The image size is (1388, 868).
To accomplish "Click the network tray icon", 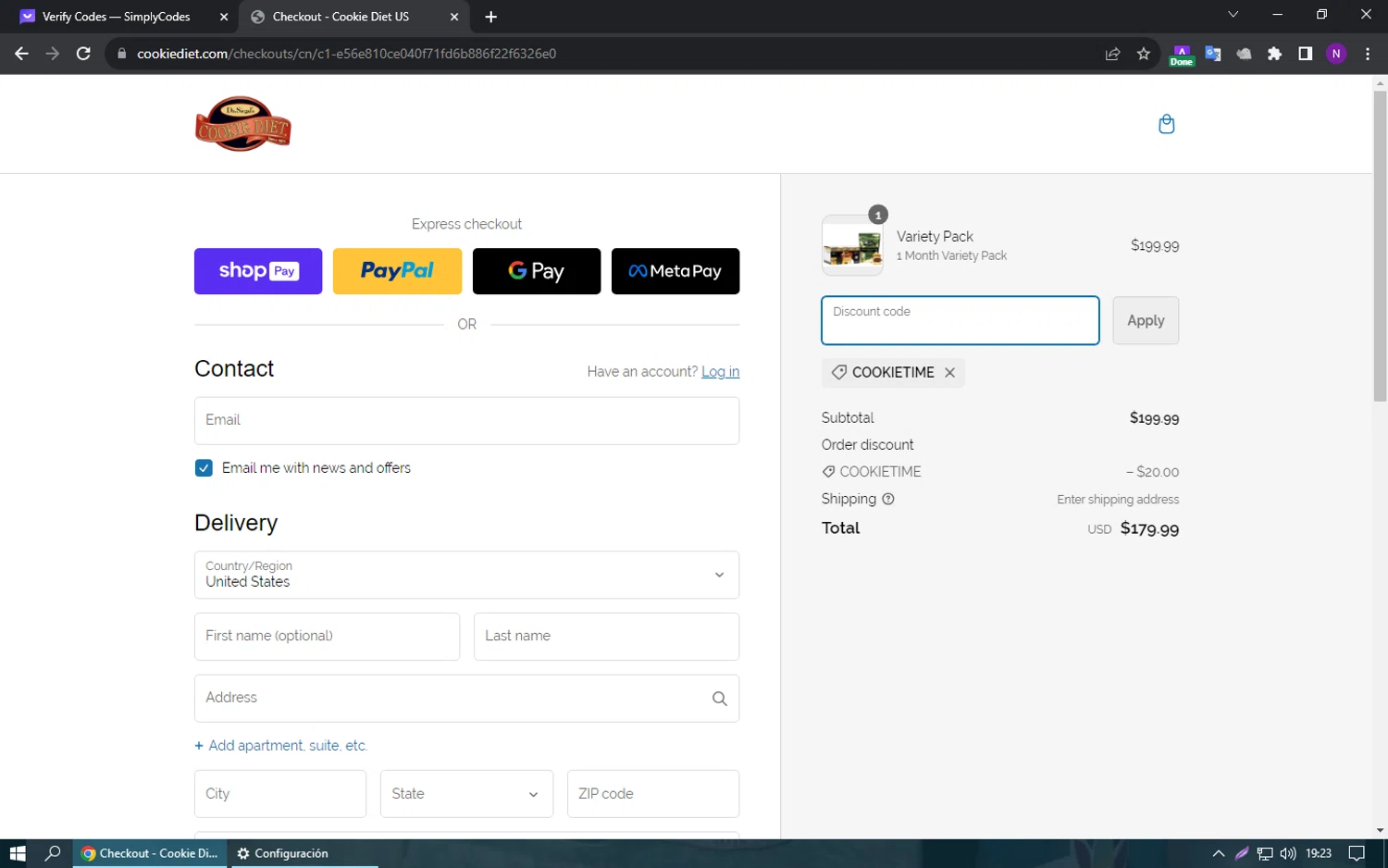I will point(1265,853).
